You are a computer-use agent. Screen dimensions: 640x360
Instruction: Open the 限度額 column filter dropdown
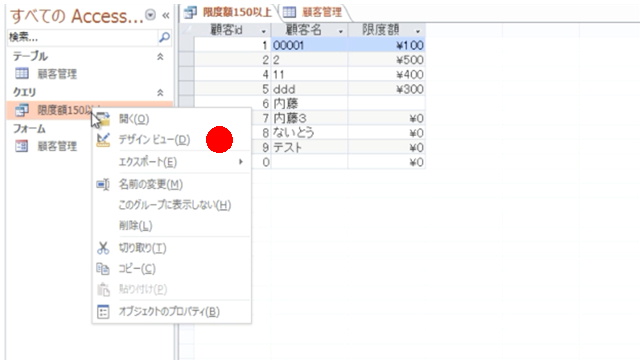click(418, 31)
